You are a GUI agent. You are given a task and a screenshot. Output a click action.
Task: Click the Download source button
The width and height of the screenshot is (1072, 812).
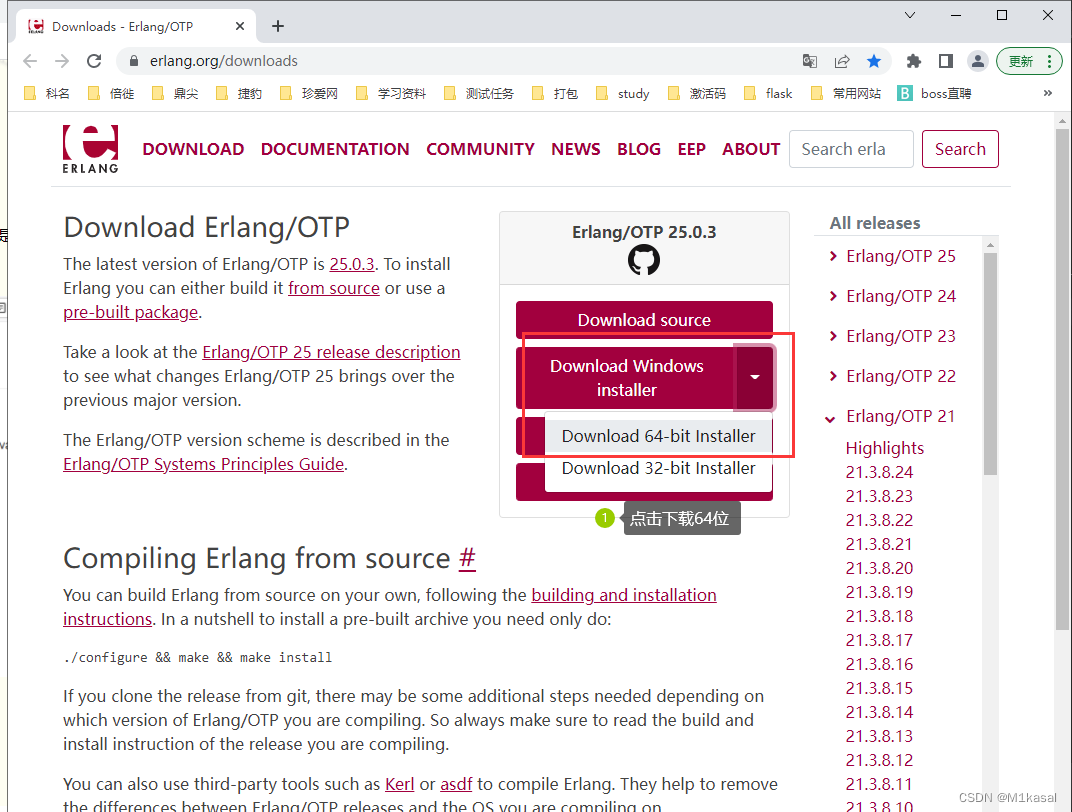point(644,320)
